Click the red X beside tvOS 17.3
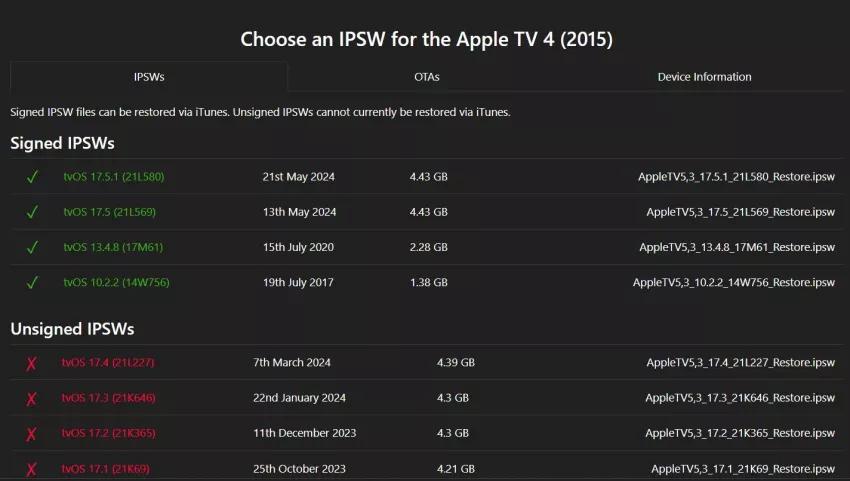 point(31,398)
